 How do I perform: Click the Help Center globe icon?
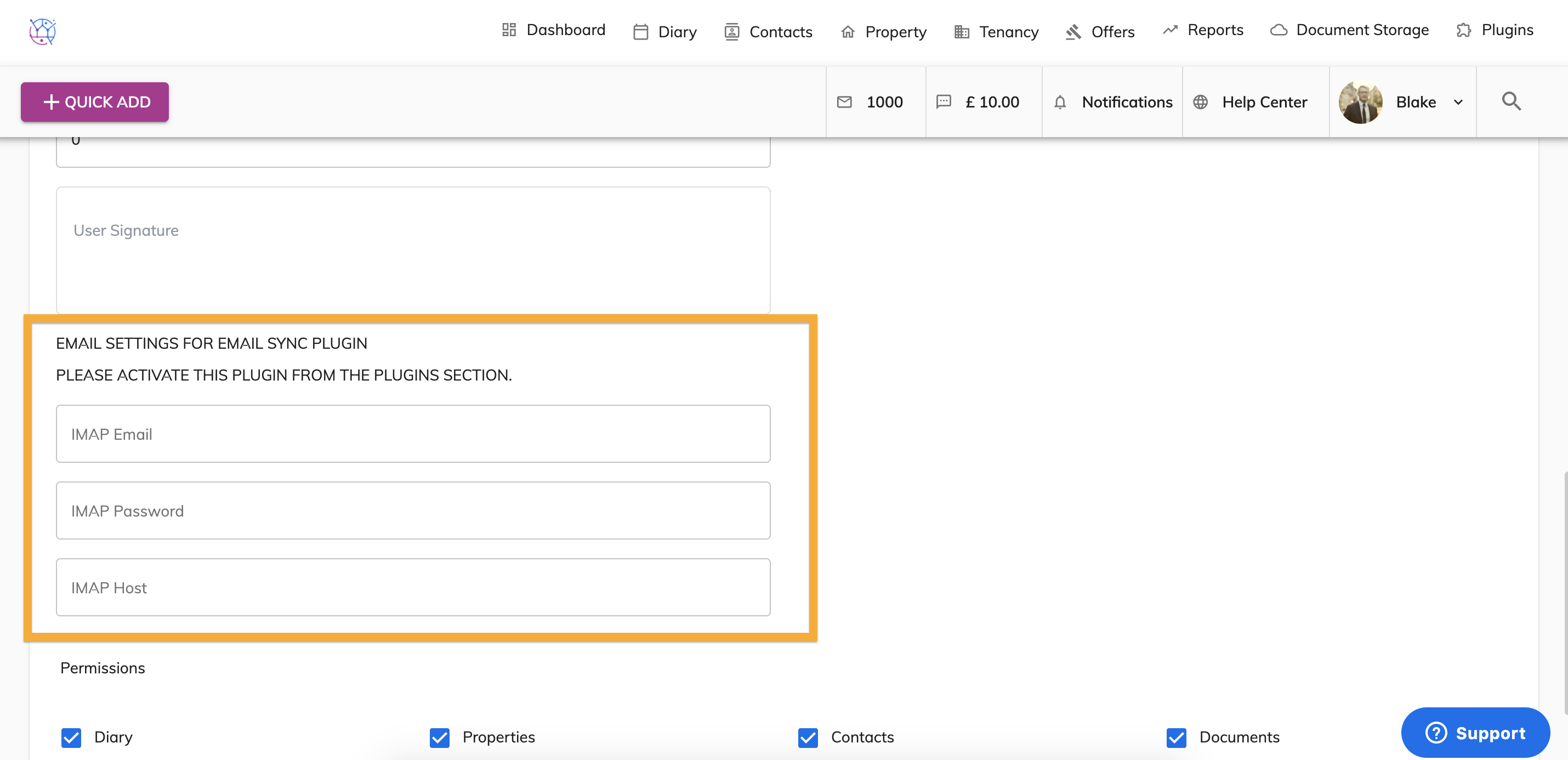[x=1200, y=101]
